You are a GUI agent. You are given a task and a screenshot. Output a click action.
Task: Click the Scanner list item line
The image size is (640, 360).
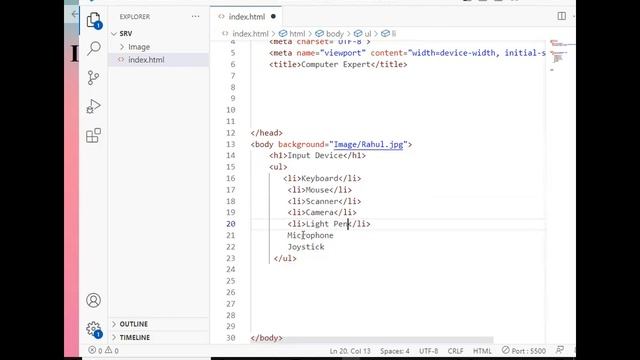[x=324, y=201]
